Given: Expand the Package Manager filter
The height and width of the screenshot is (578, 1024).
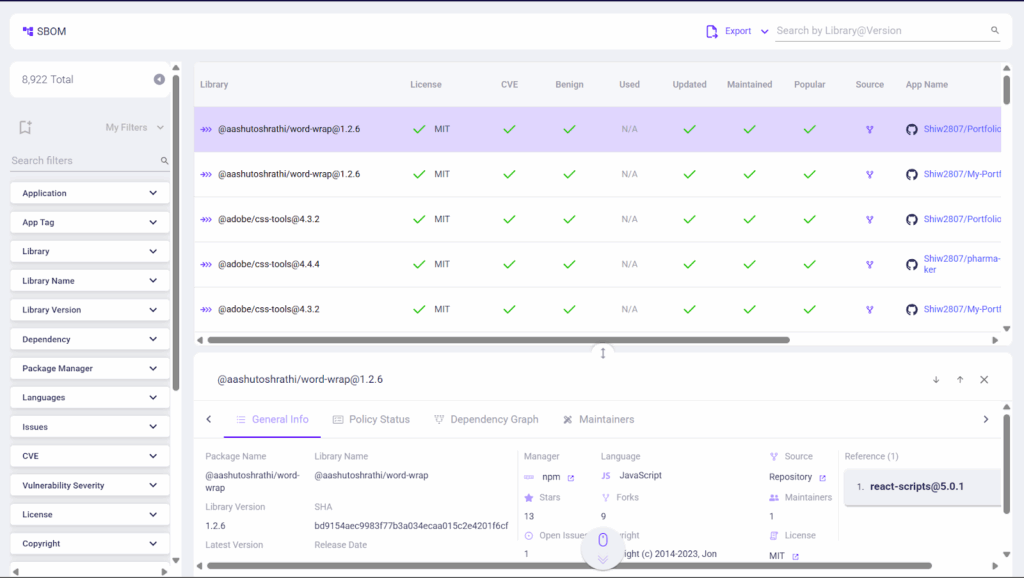Looking at the screenshot, I should (89, 368).
